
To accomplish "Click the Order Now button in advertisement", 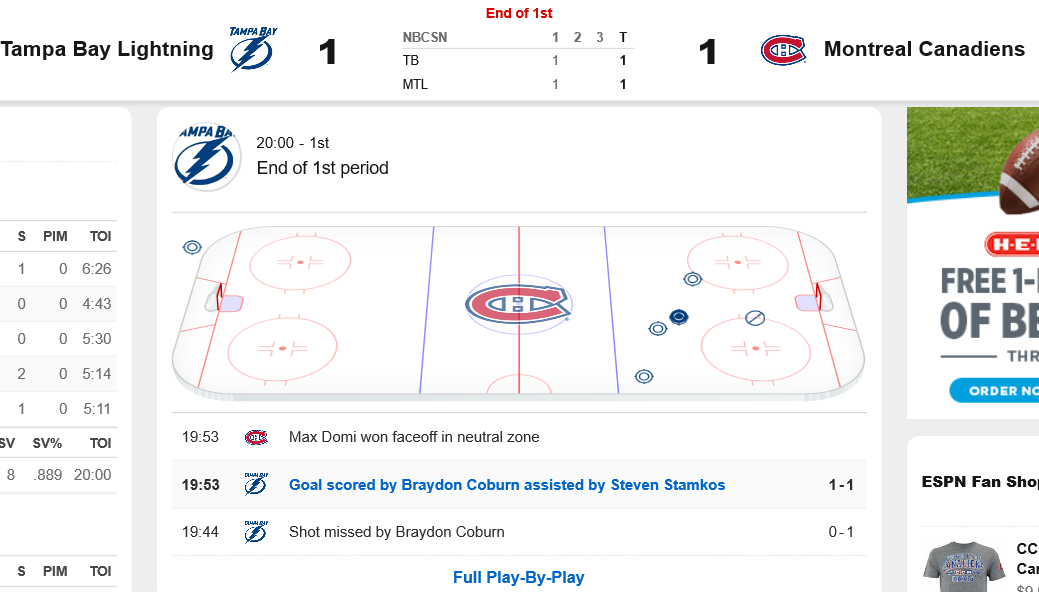I will point(994,390).
